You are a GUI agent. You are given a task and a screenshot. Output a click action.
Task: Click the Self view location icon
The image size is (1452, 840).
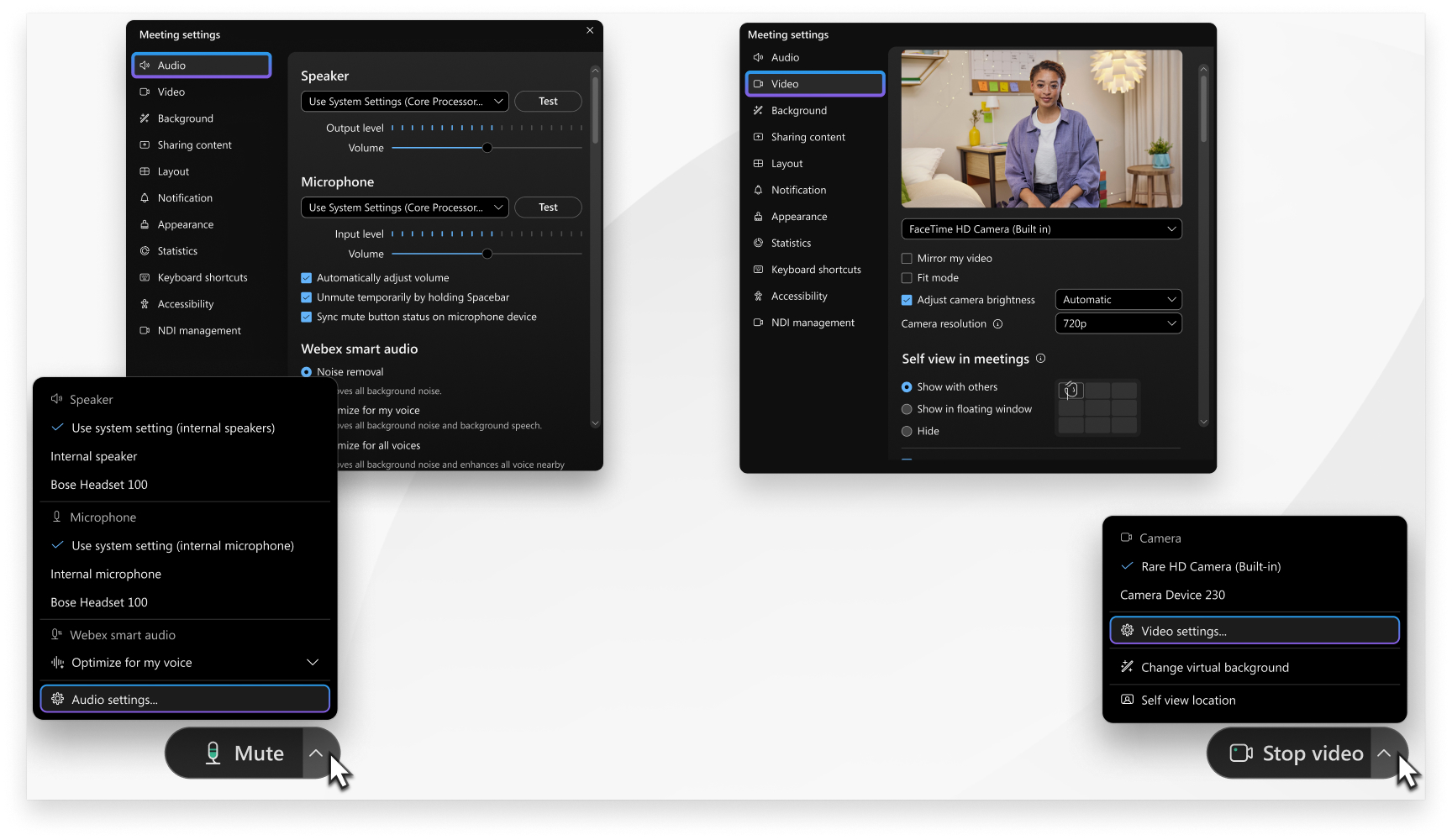click(x=1127, y=700)
